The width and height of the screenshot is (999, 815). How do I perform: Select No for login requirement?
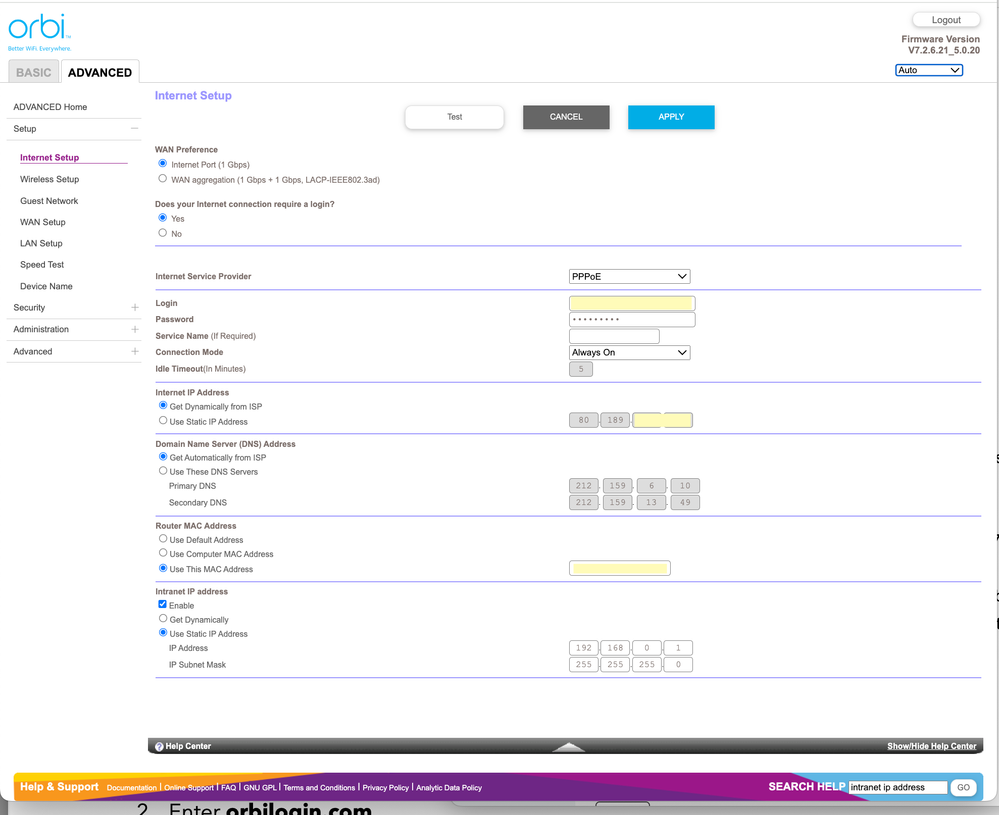(163, 233)
